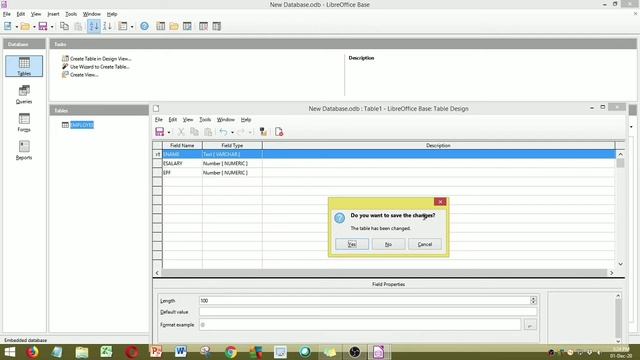Screen dimensions: 640x360
Task: Open the Queries section in Database pane
Action: click(24, 94)
